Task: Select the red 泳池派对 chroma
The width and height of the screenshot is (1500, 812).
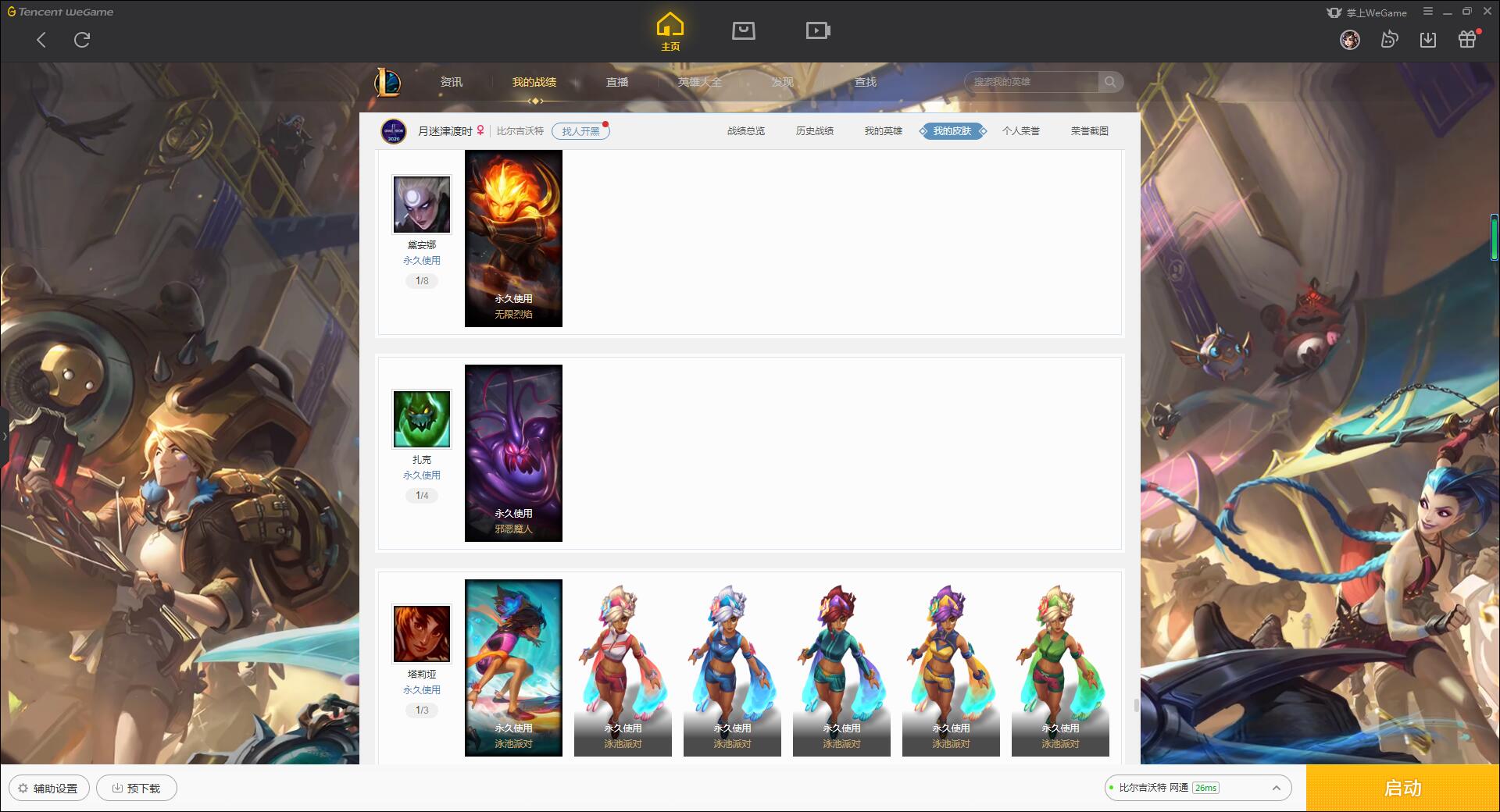Action: coord(623,668)
